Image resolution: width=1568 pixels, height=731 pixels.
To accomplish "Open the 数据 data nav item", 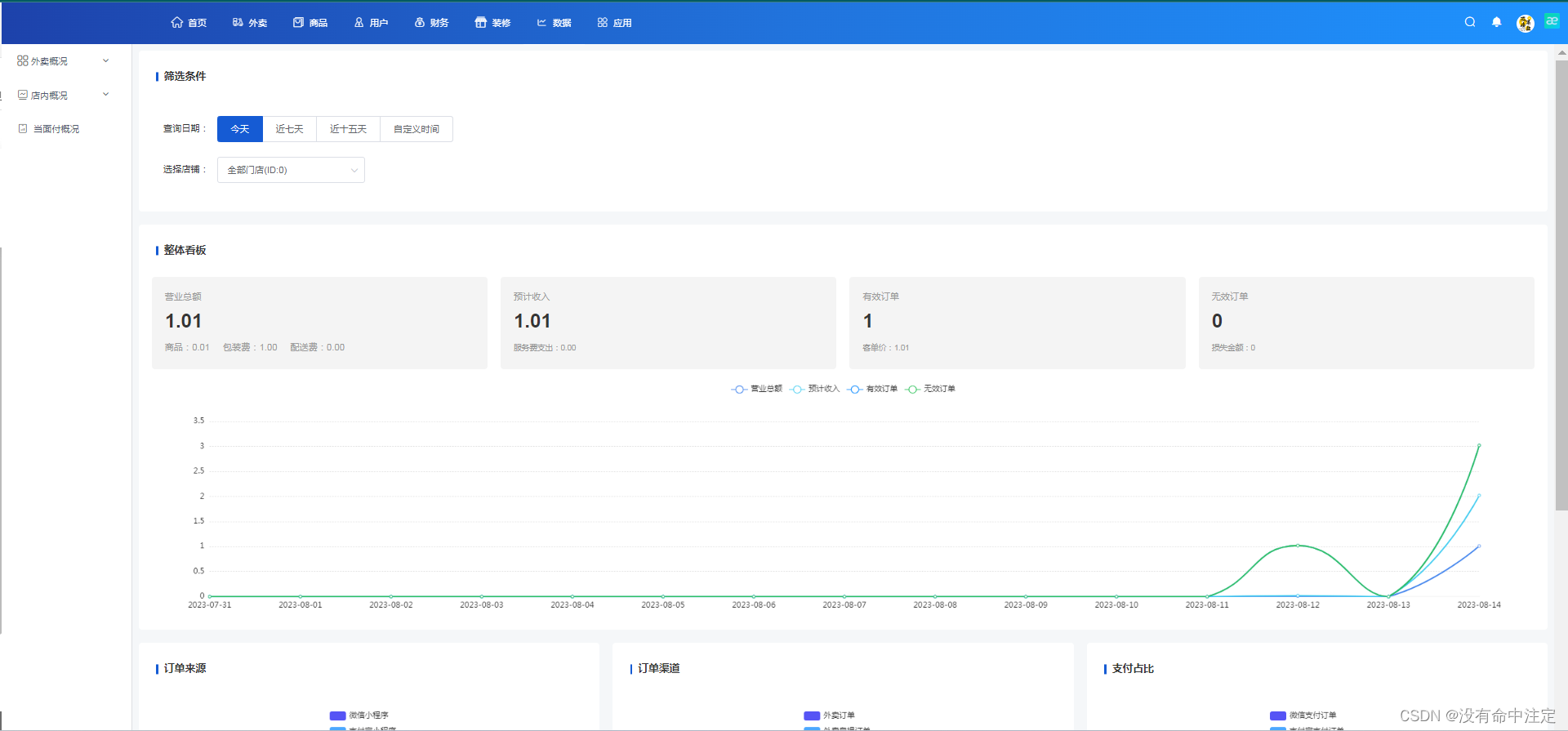I will tap(554, 23).
